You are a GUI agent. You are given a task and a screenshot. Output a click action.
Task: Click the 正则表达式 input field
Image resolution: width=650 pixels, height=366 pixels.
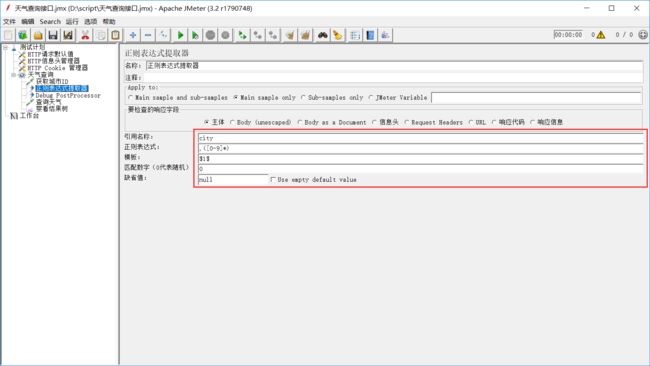420,148
